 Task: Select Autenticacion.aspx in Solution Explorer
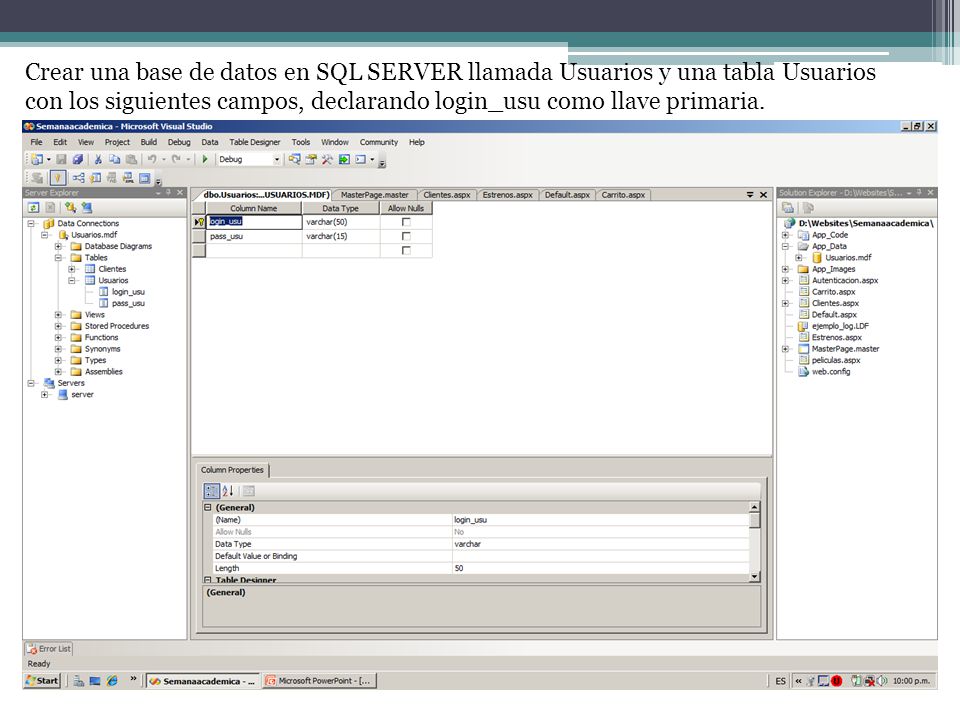coord(845,280)
